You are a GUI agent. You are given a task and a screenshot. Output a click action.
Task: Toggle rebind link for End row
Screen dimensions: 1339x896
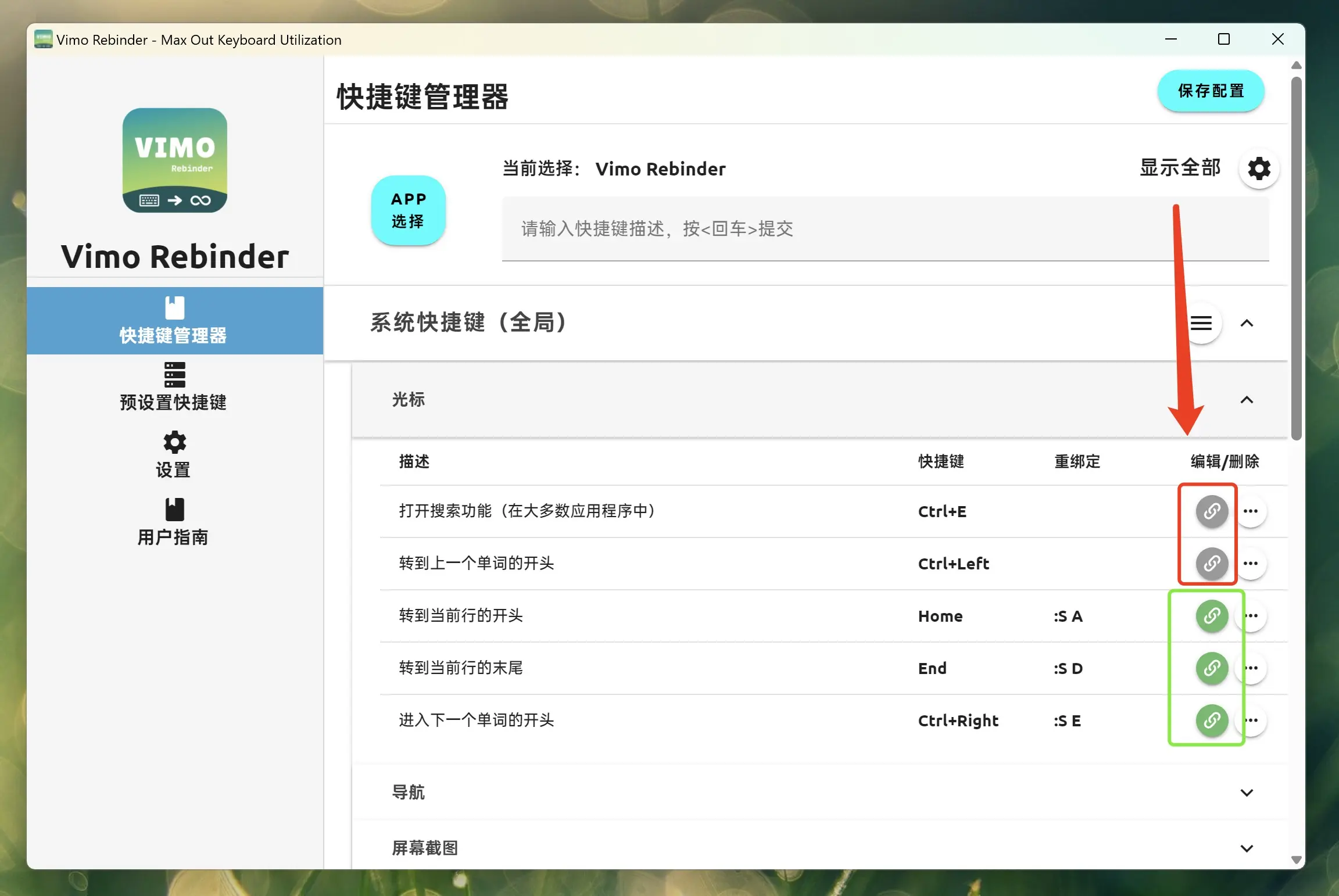click(1212, 668)
